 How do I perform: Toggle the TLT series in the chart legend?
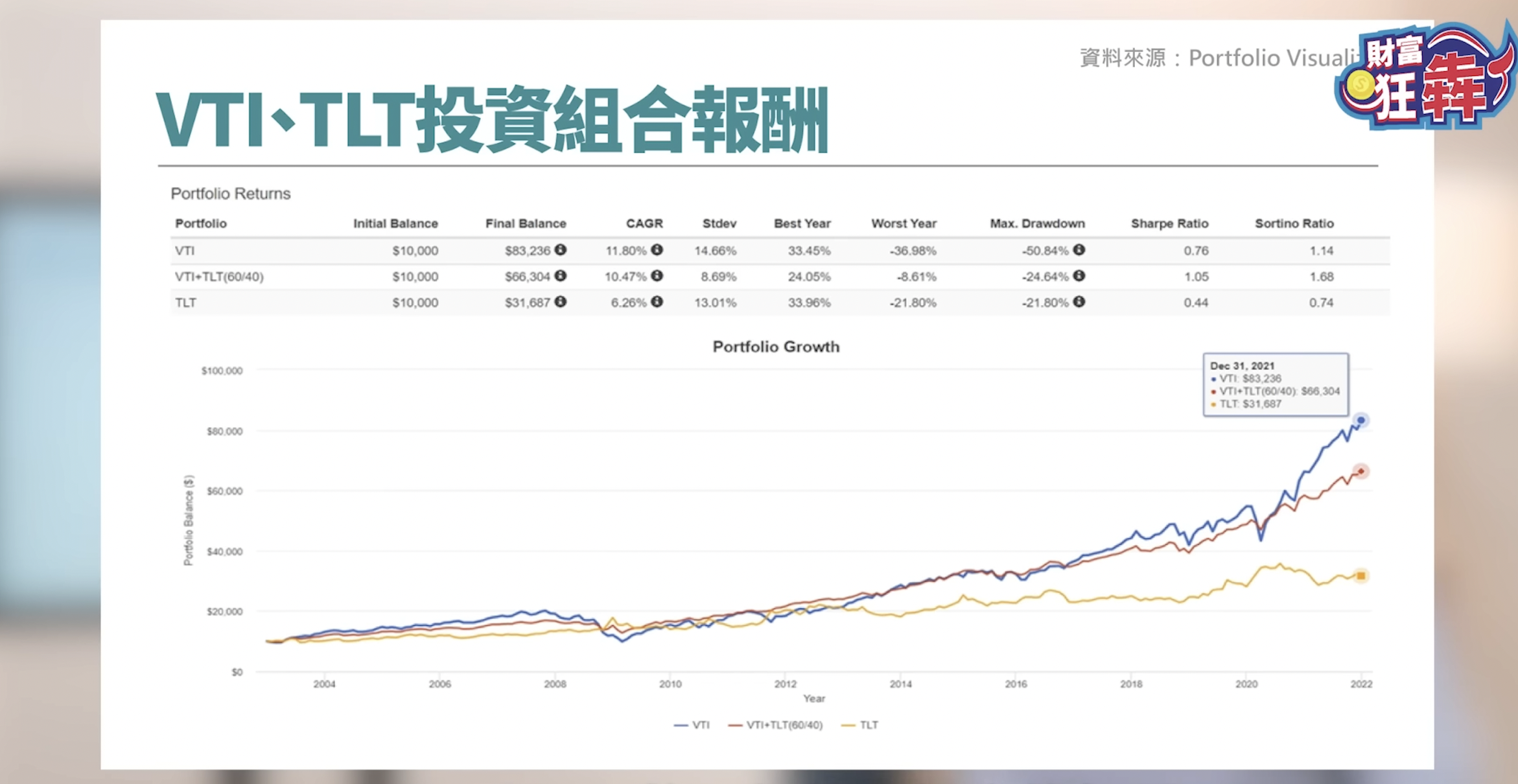tap(859, 725)
